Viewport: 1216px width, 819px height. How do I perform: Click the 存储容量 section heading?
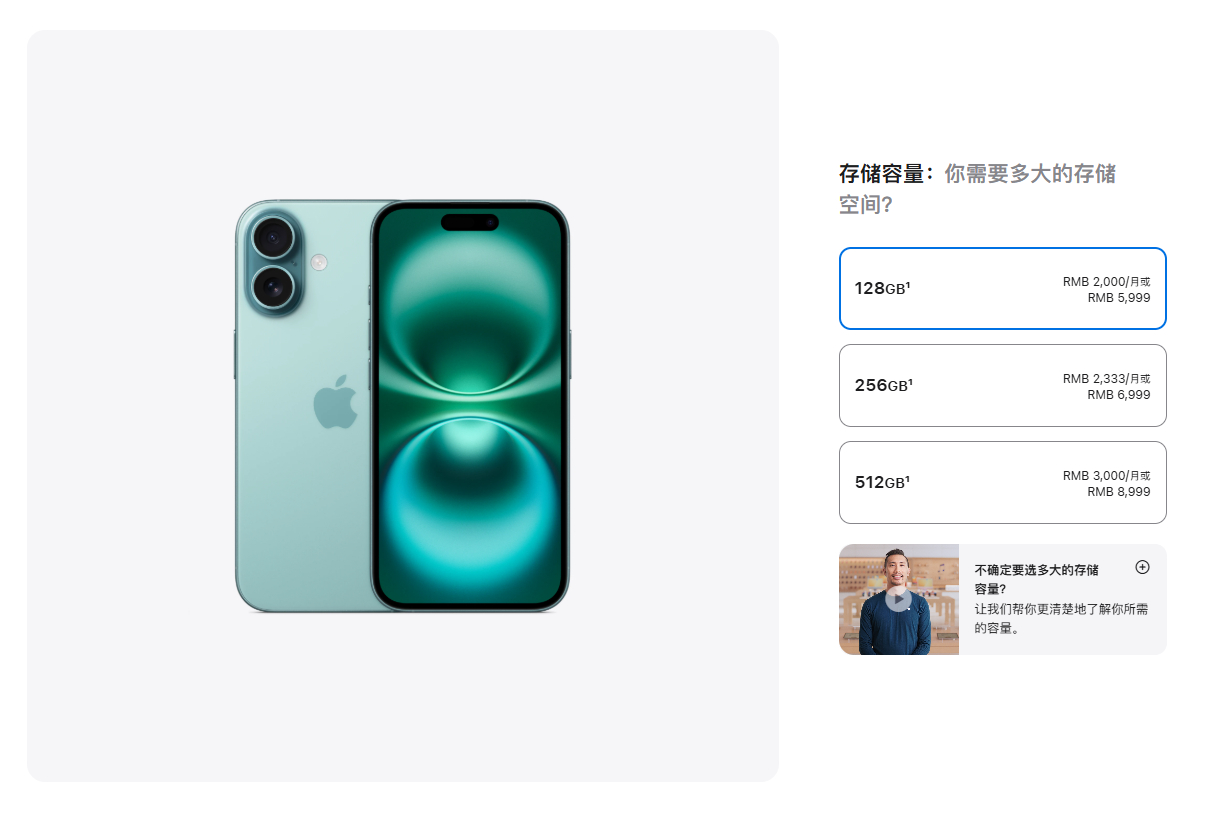pyautogui.click(x=881, y=174)
